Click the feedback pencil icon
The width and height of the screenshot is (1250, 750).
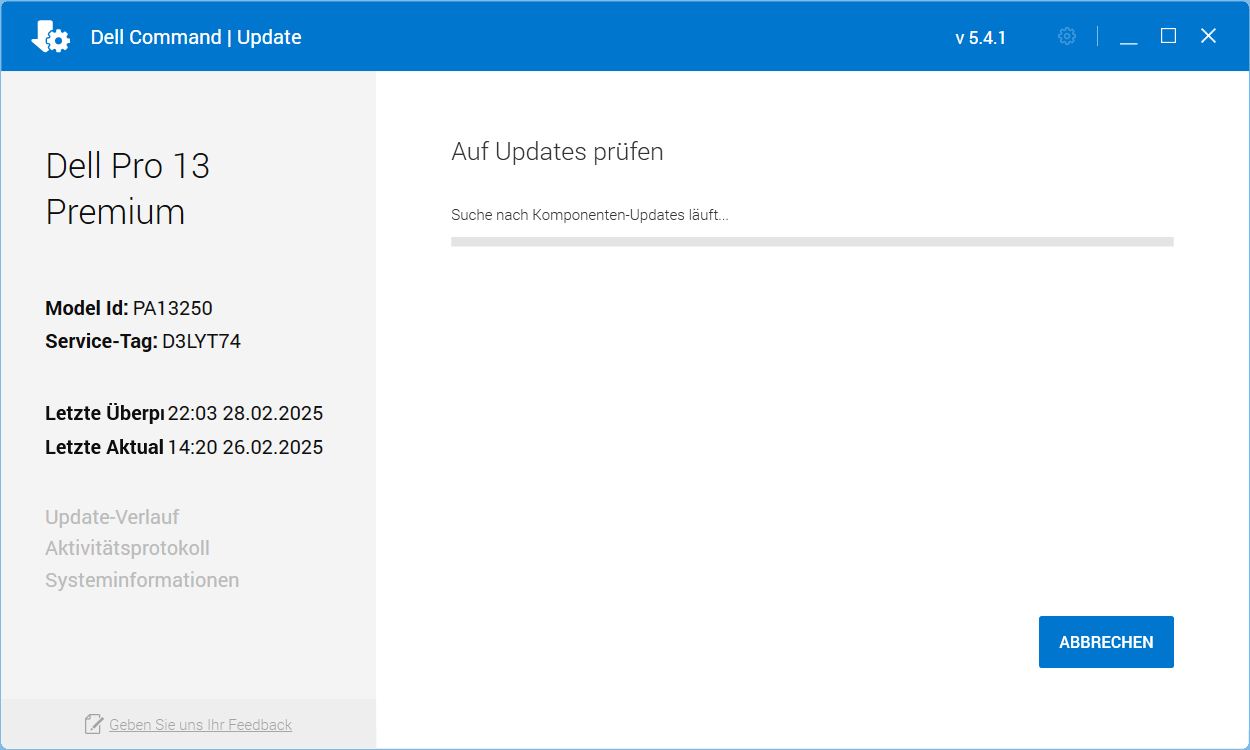[94, 724]
